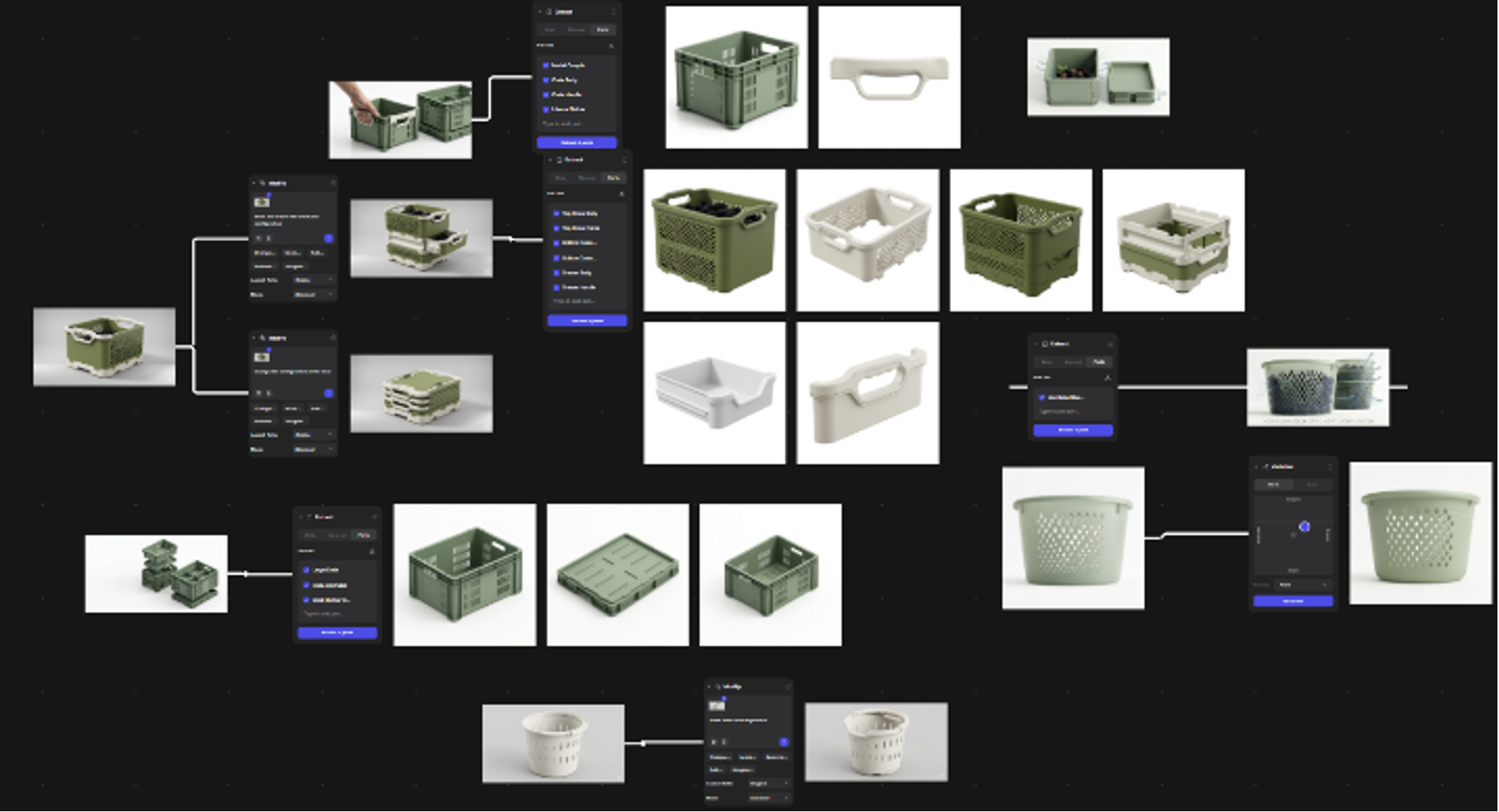Toggle last checkbox in the four-item extract panel
Screen dimensions: 1499x812
pos(546,110)
